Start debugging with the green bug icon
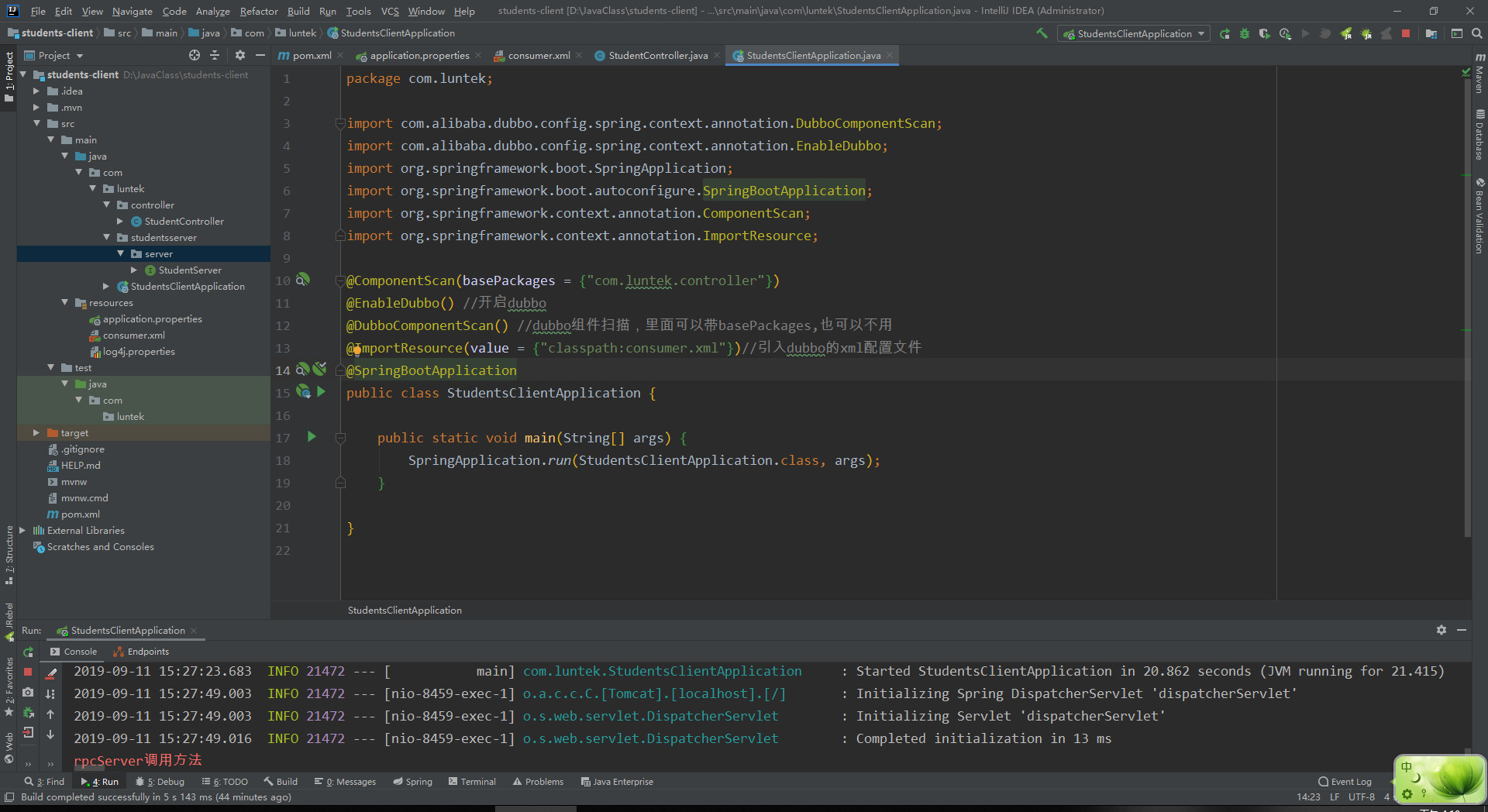This screenshot has width=1488, height=812. point(1245,33)
